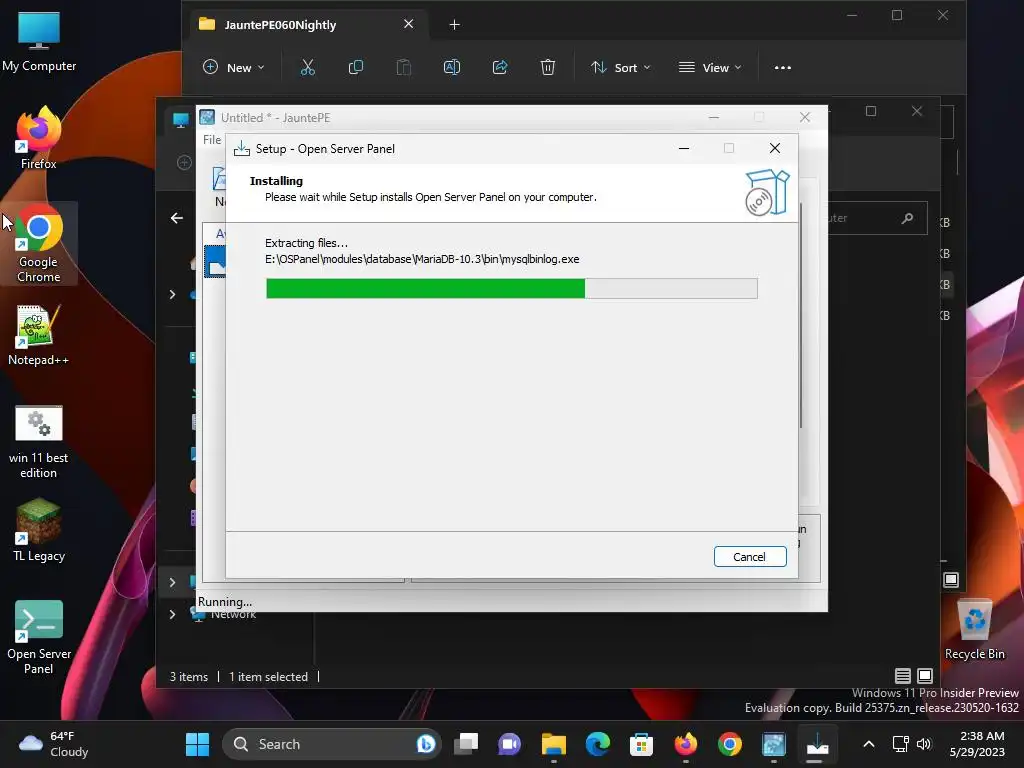
Task: Switch to JauntePE on the taskbar
Action: pyautogui.click(x=774, y=744)
